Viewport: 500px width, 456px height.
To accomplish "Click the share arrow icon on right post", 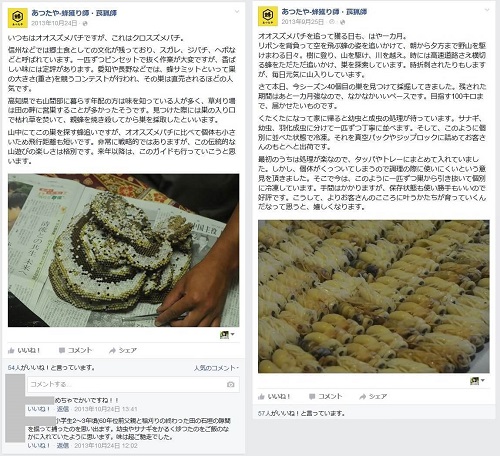I will point(363,397).
